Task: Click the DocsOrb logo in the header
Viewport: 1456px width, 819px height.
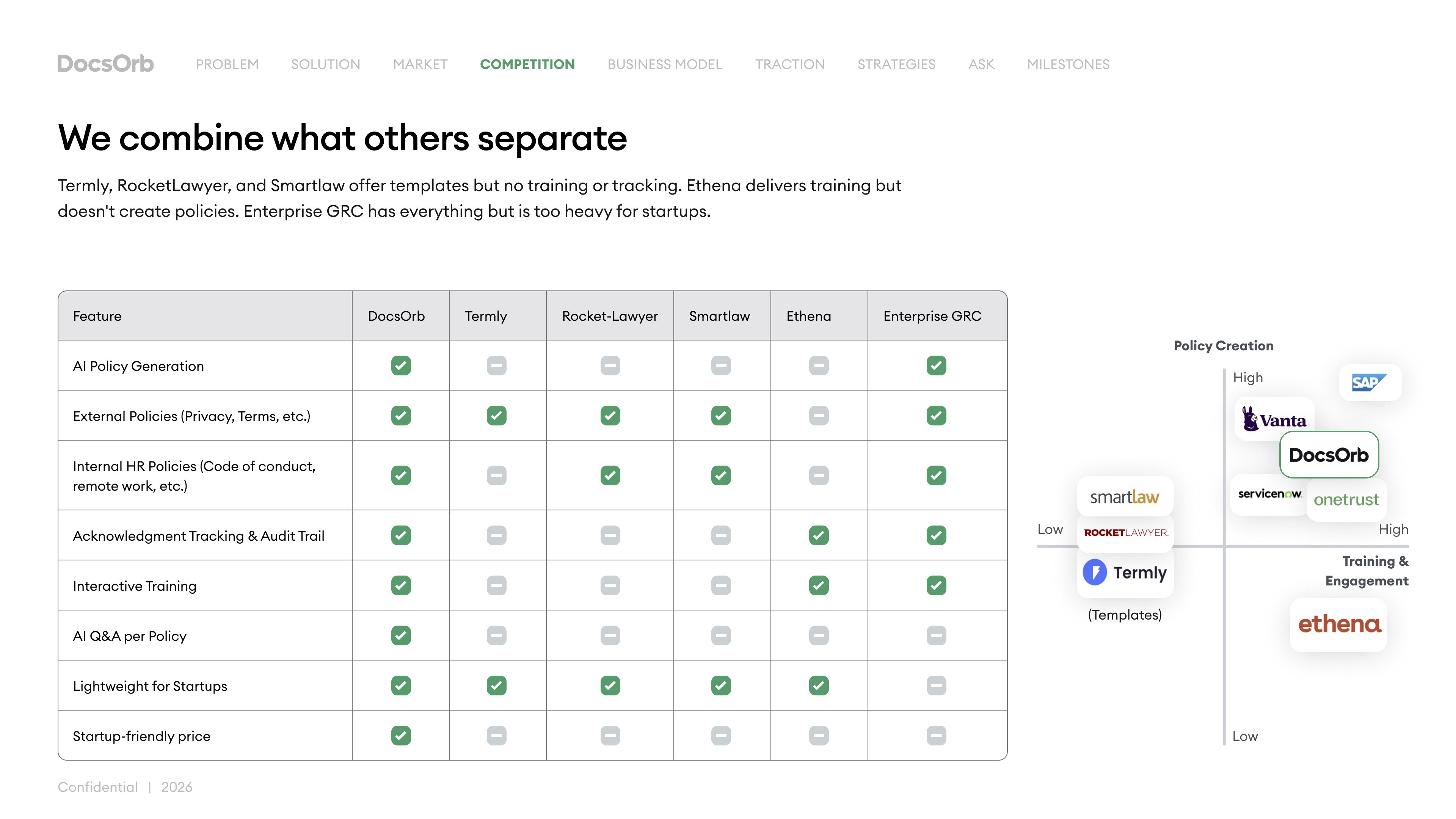Action: click(x=106, y=64)
